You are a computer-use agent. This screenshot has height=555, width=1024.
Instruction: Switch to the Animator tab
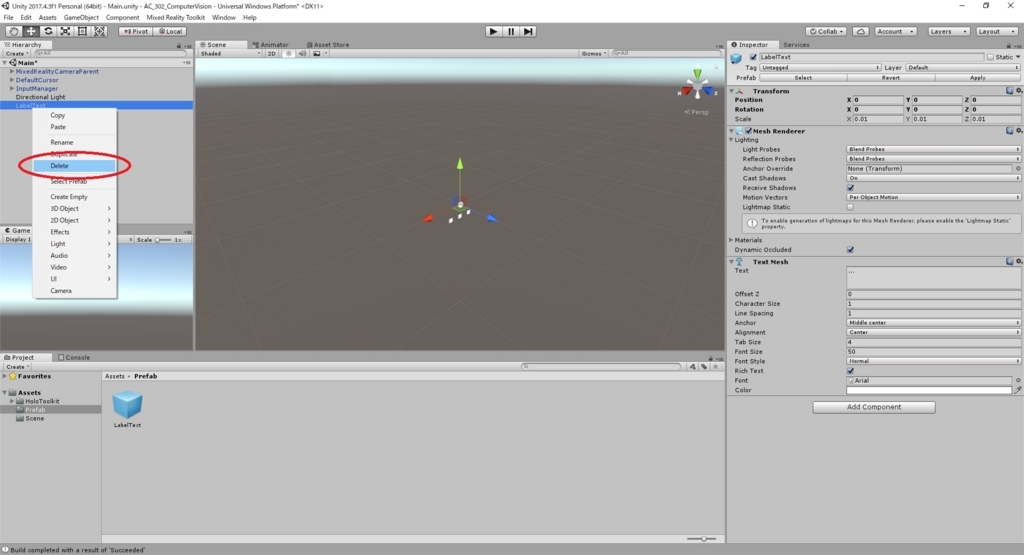[270, 44]
